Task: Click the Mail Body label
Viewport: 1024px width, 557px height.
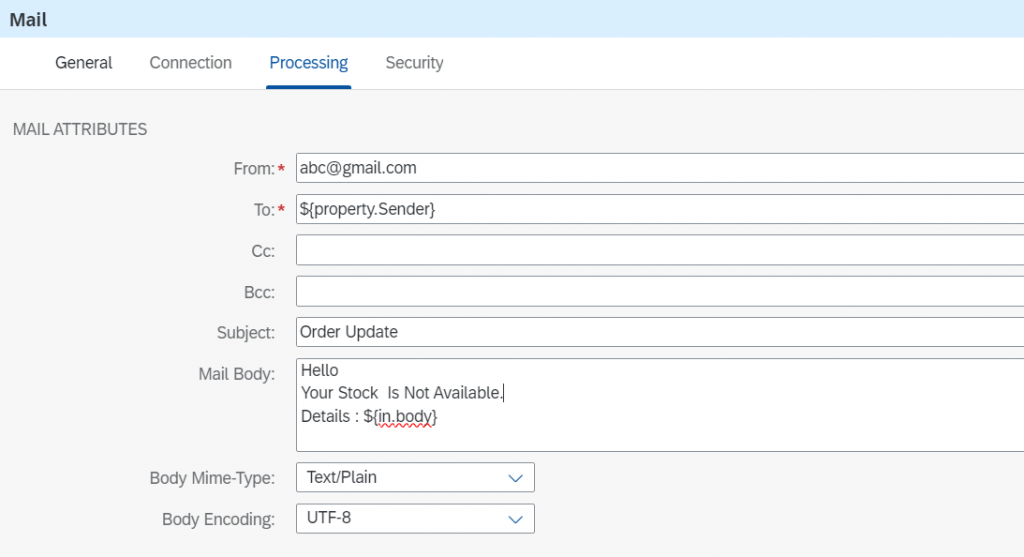Action: [x=236, y=374]
